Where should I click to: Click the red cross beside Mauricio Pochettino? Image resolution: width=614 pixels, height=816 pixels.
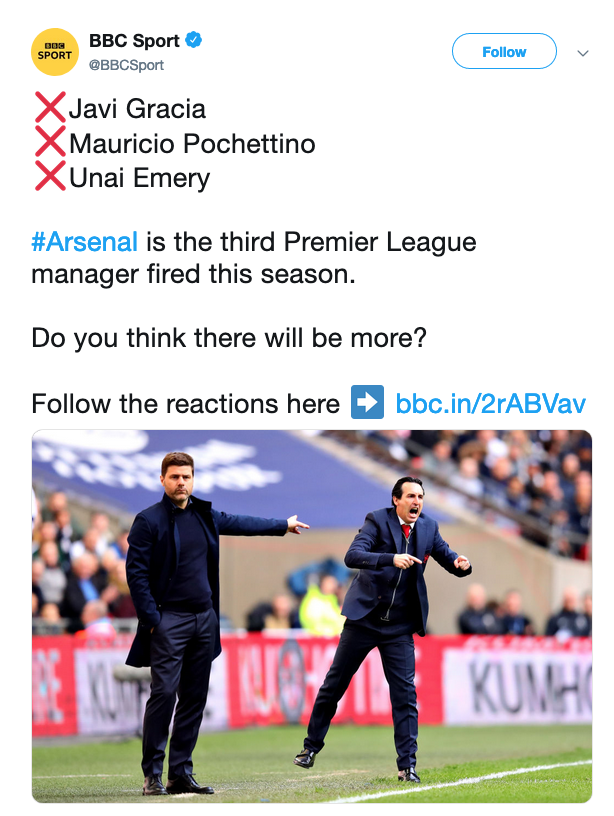pyautogui.click(x=49, y=143)
